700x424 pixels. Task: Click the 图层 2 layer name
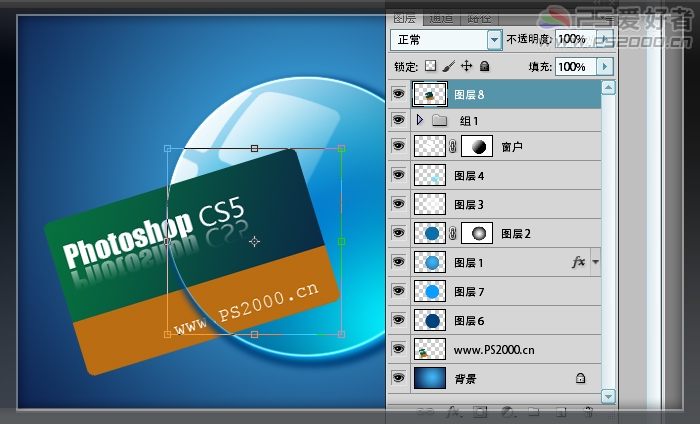[516, 234]
